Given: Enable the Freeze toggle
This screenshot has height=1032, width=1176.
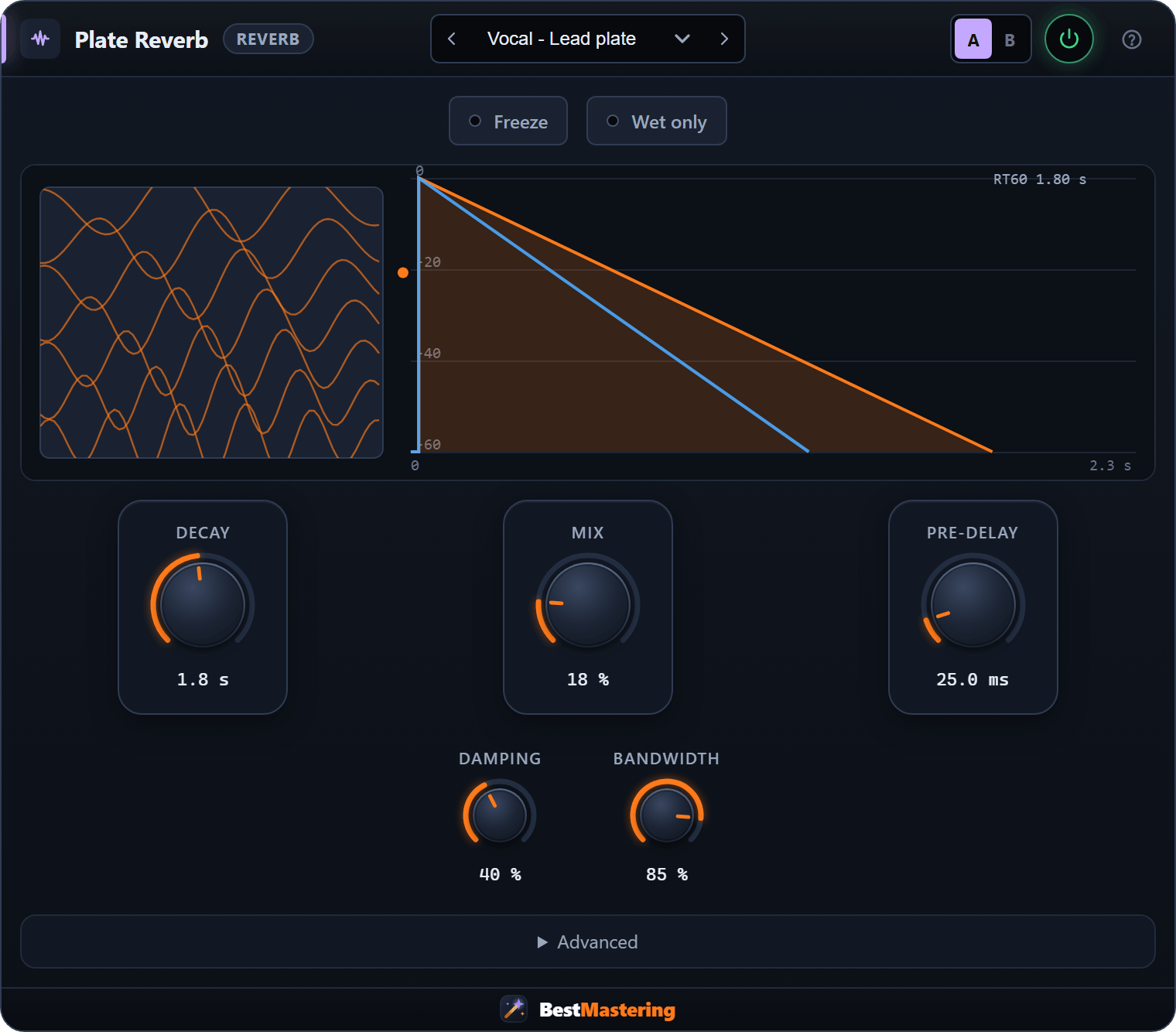Looking at the screenshot, I should point(508,121).
